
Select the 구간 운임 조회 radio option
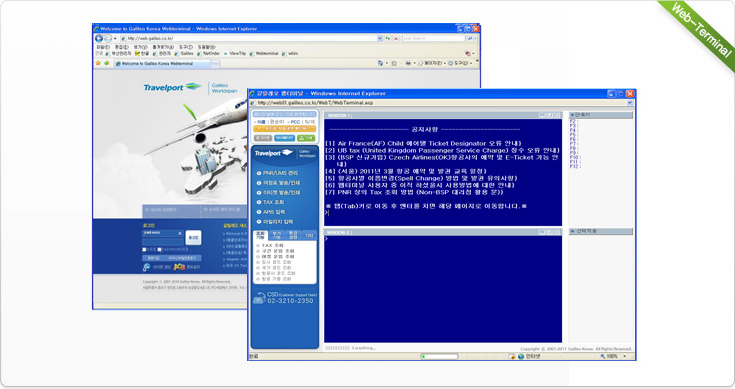pyautogui.click(x=258, y=251)
